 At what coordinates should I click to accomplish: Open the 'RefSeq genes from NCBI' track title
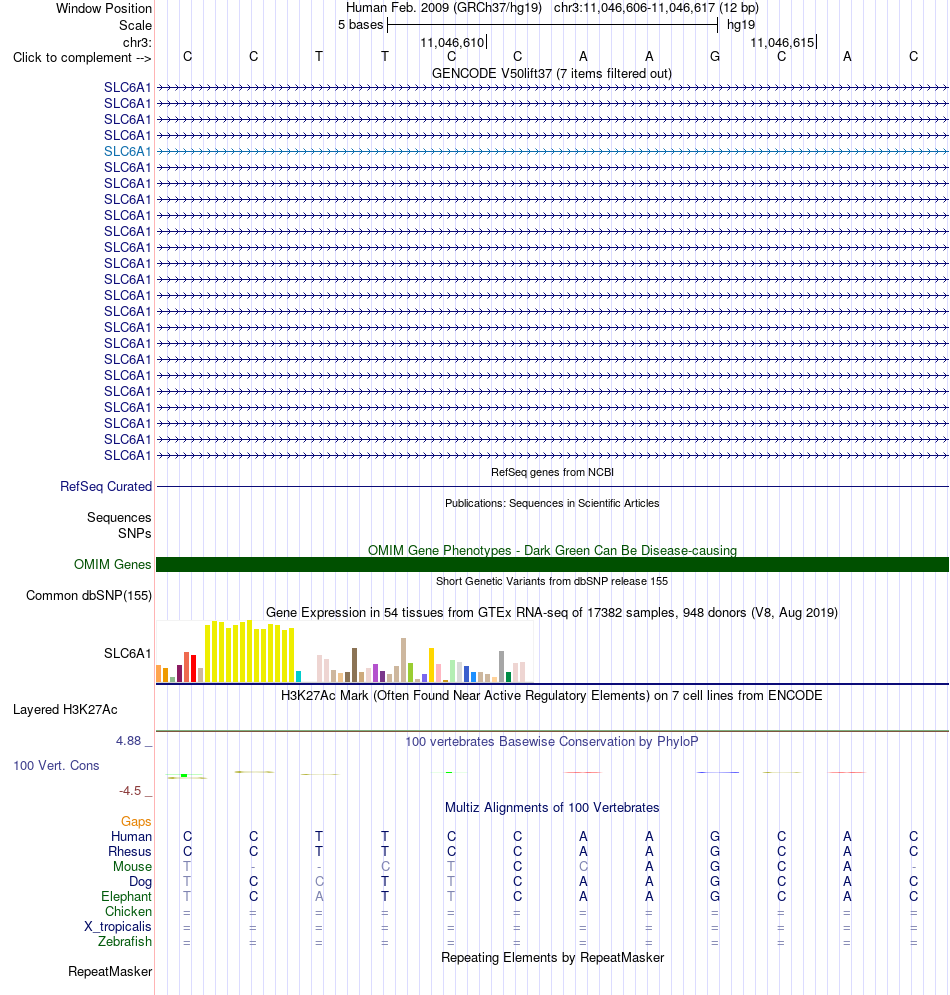[552, 472]
